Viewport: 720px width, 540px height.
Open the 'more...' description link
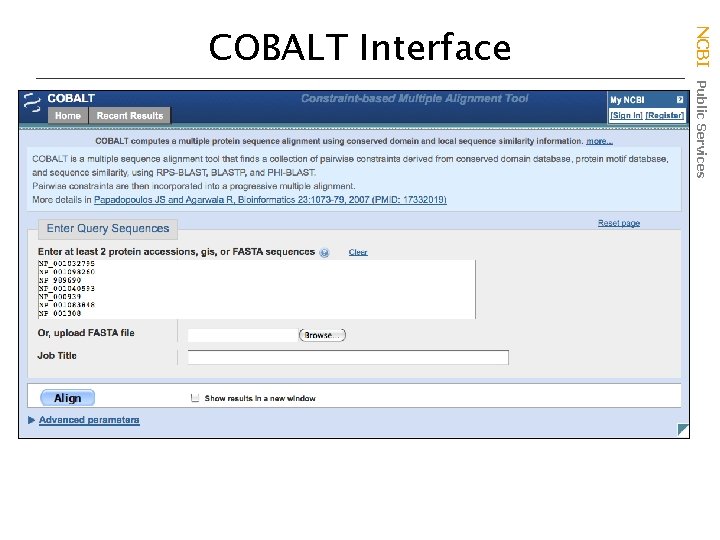(x=599, y=141)
